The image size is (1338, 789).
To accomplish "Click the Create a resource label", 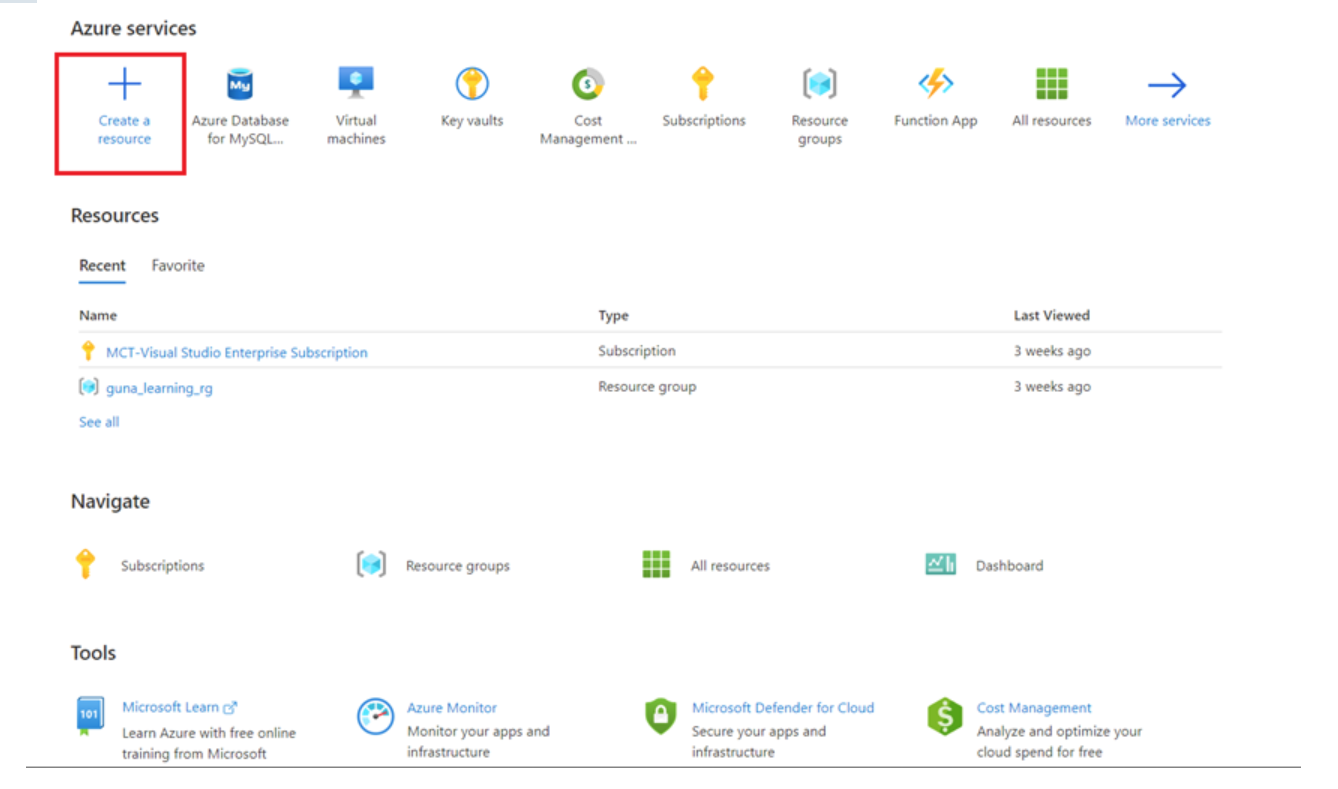I will (124, 130).
